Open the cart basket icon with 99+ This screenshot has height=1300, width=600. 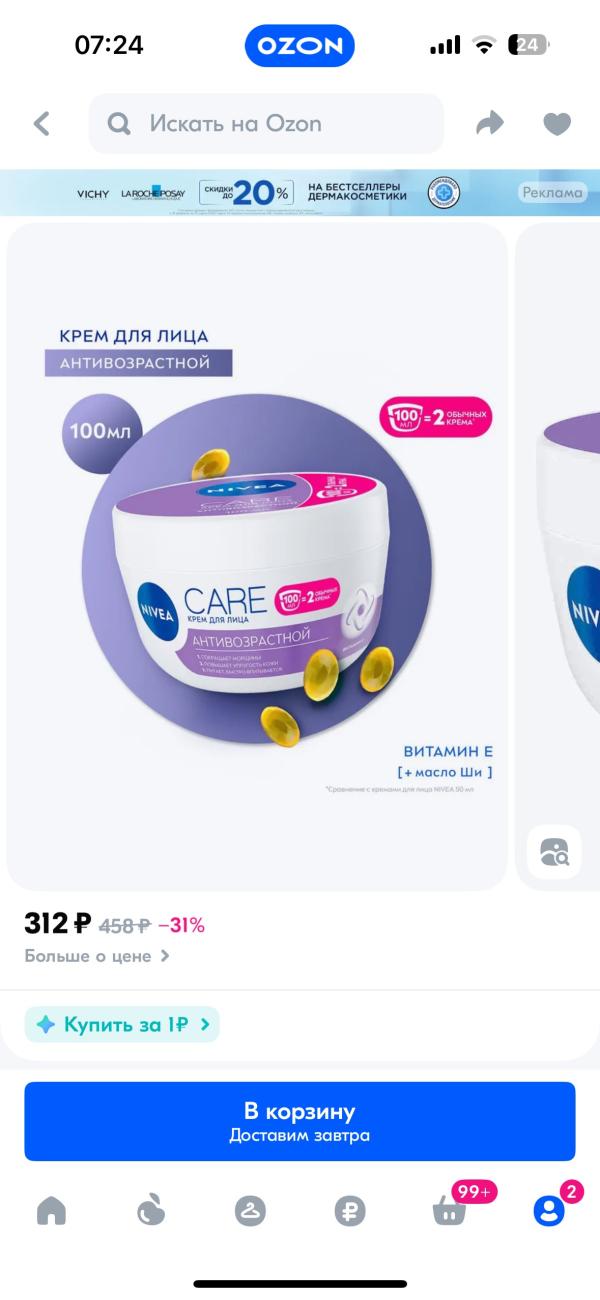(450, 1211)
